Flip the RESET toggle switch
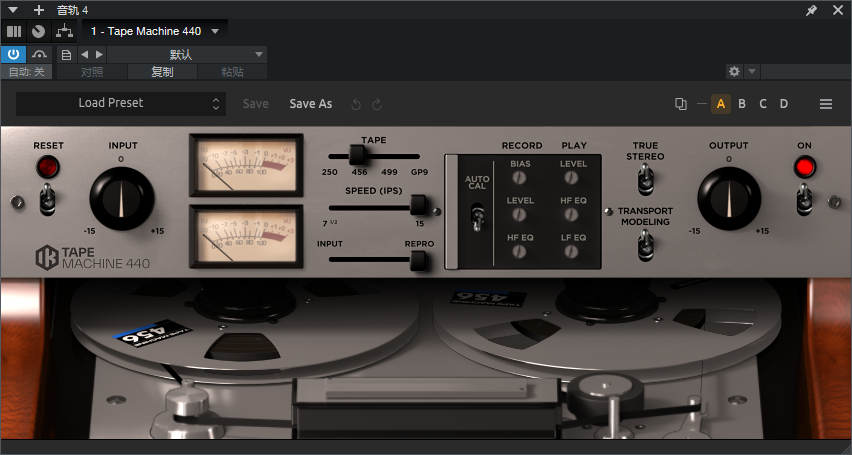Screen dimensions: 852x455 [47, 199]
